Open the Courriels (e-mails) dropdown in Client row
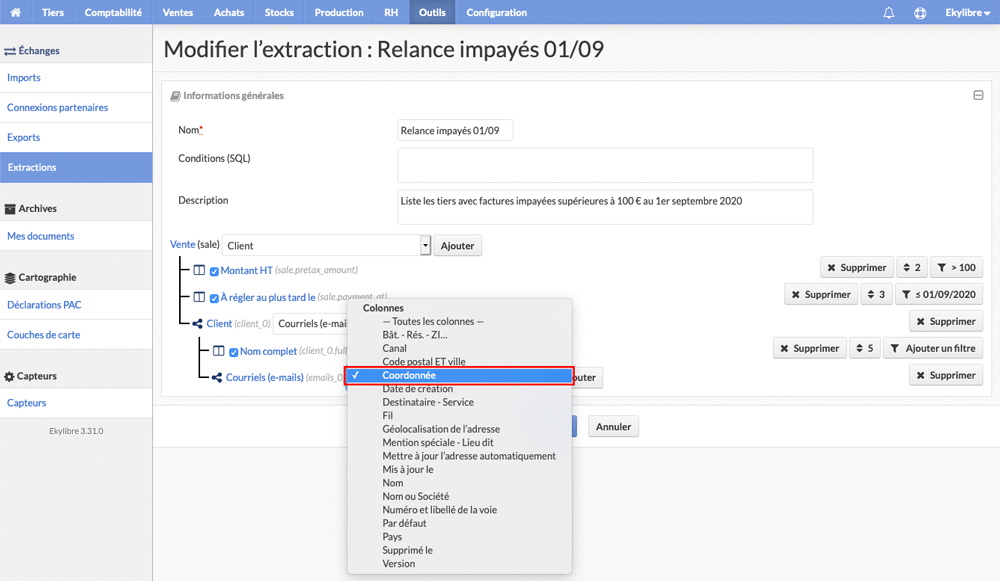 pyautogui.click(x=311, y=323)
